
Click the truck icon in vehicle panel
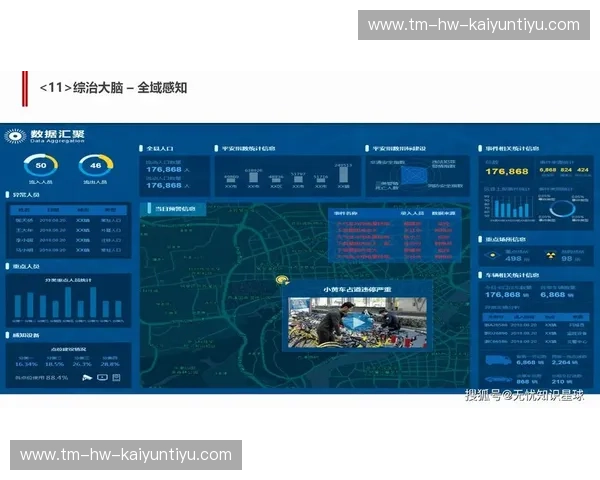point(498,360)
